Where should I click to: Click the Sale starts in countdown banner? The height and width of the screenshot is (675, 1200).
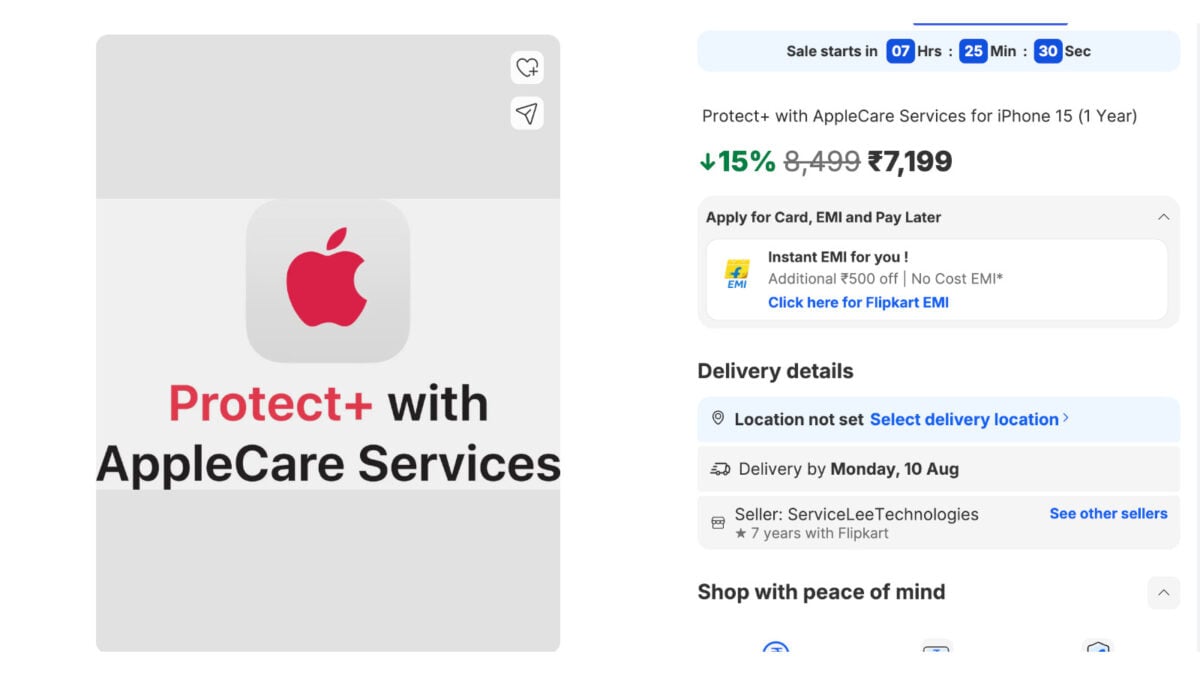click(938, 51)
